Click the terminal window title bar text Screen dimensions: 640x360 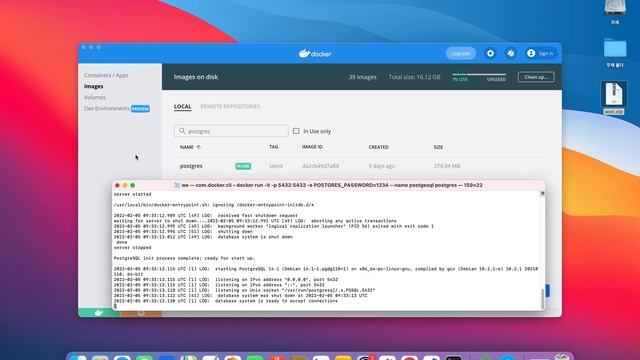point(332,185)
